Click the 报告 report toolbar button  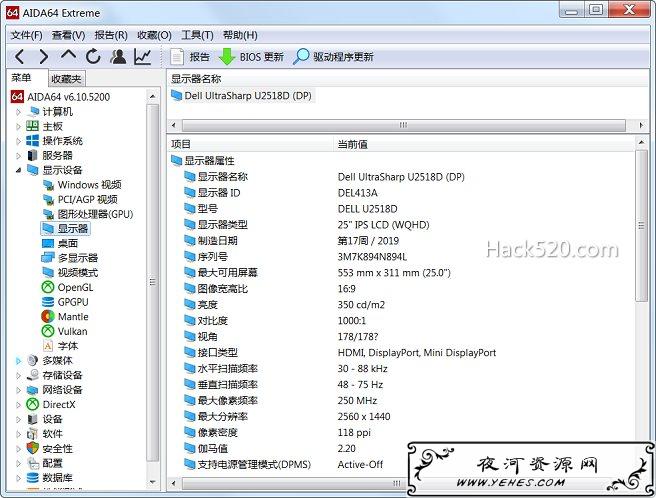point(190,56)
